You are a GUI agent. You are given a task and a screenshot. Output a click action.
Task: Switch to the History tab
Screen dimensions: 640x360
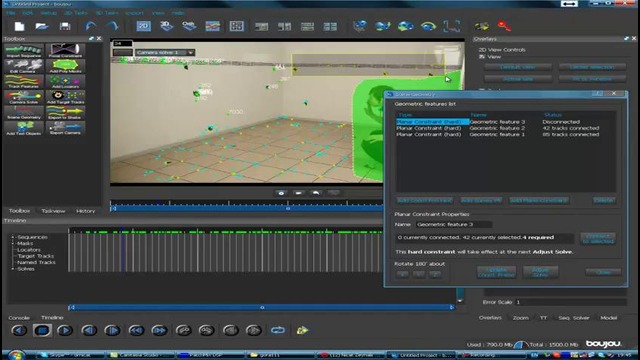[85, 211]
